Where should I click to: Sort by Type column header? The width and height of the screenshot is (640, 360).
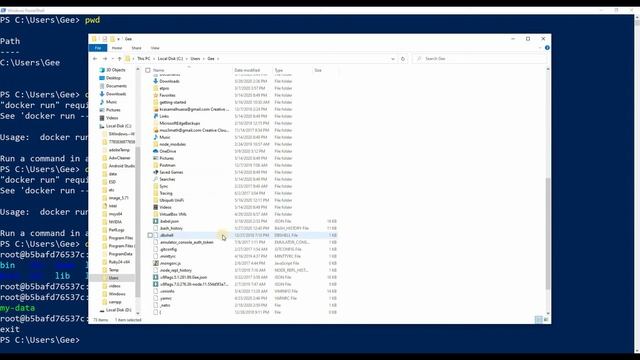[x=278, y=70]
